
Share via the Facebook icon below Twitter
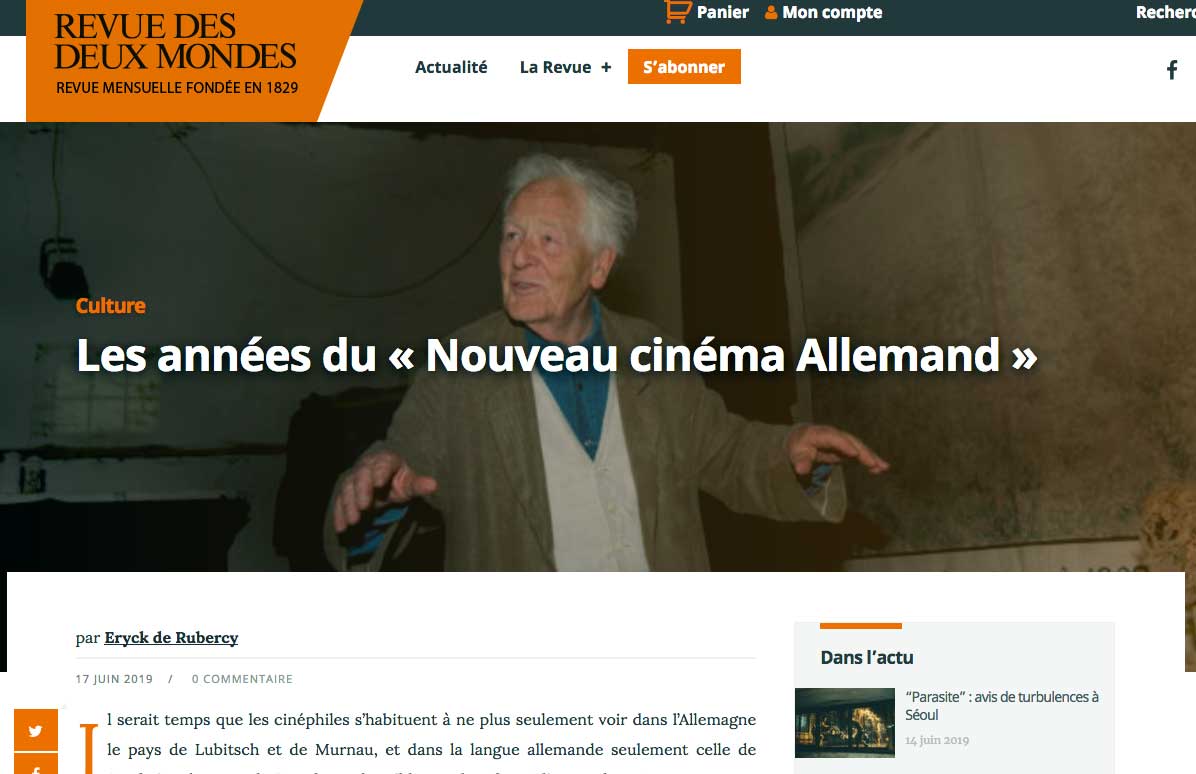[36, 765]
